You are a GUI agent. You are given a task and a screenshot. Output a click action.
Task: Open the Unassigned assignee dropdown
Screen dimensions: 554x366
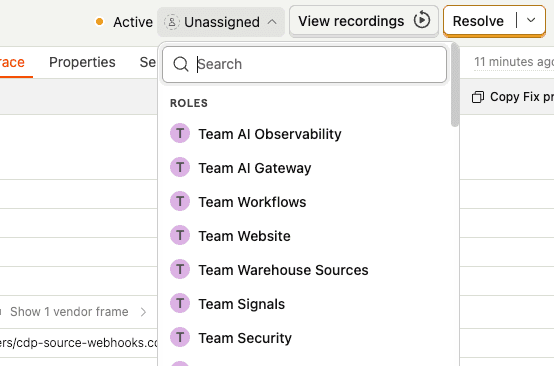[x=221, y=22]
